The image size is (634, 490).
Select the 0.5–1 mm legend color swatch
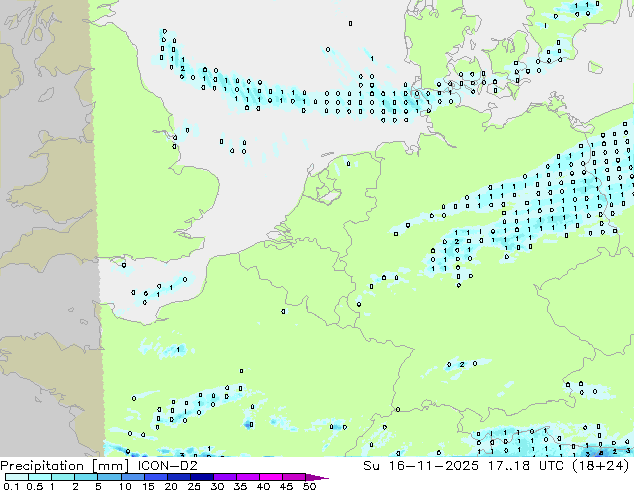pos(40,477)
